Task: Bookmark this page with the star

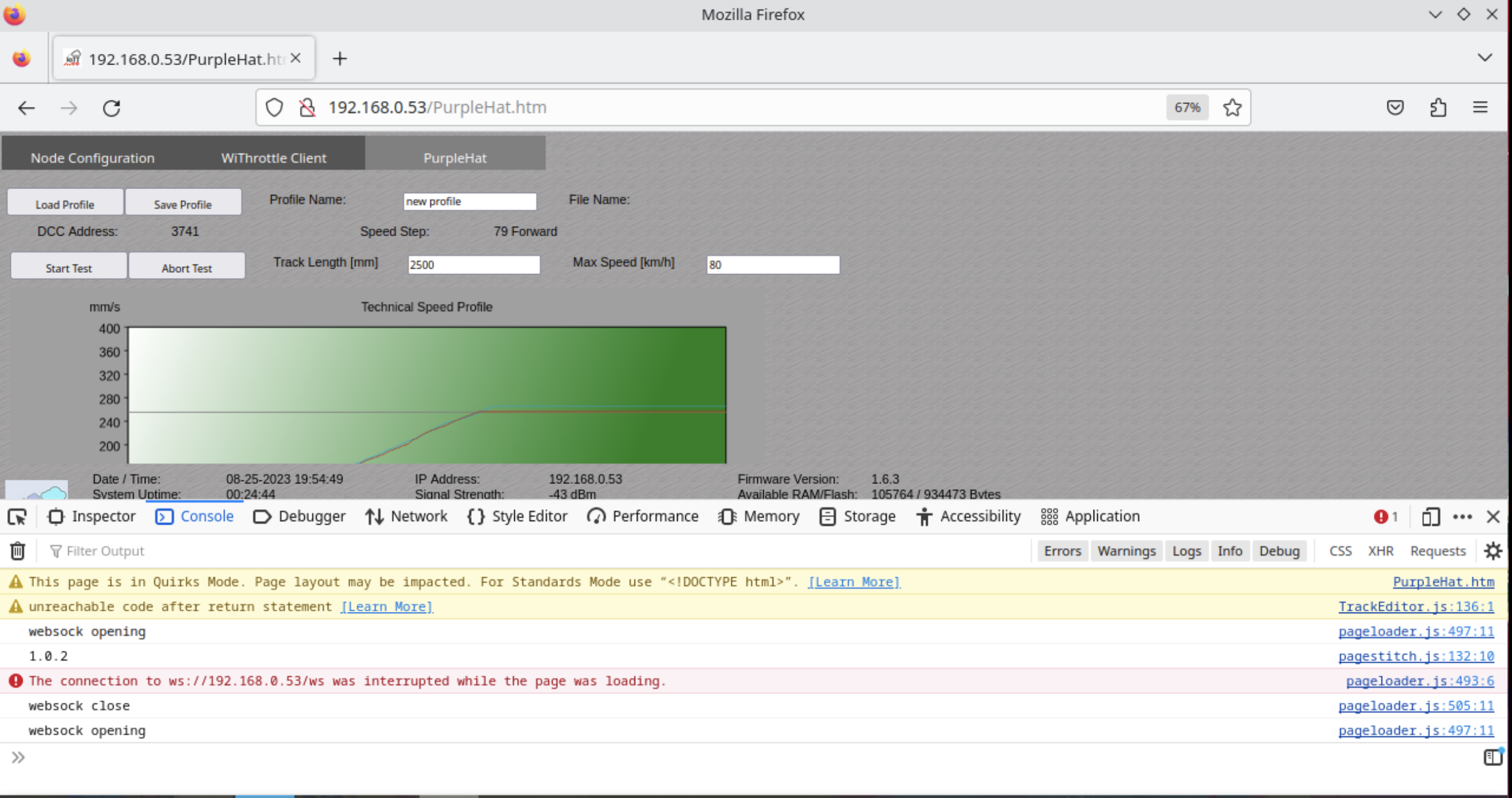Action: click(1232, 108)
